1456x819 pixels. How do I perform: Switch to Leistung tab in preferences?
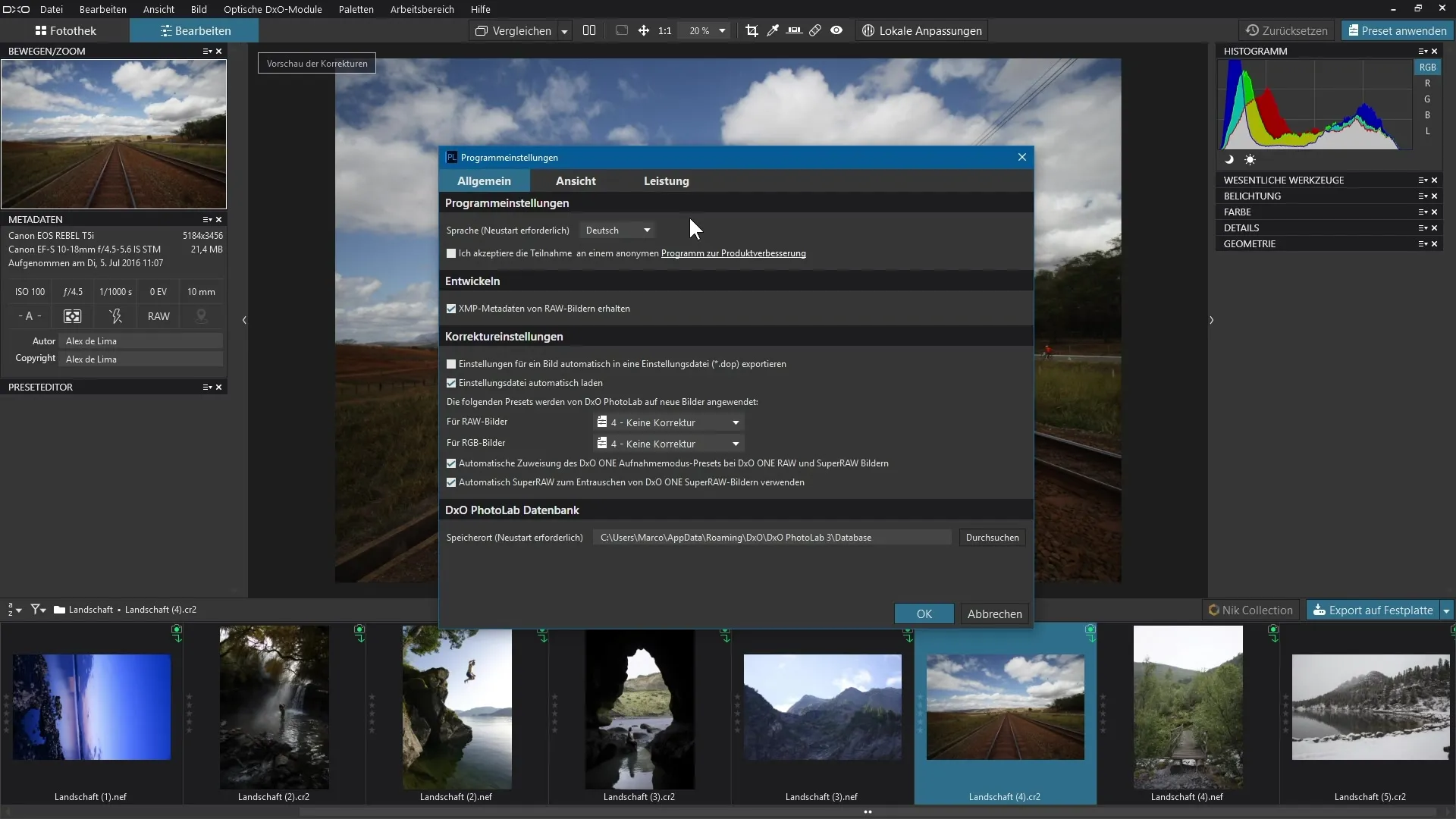667,180
